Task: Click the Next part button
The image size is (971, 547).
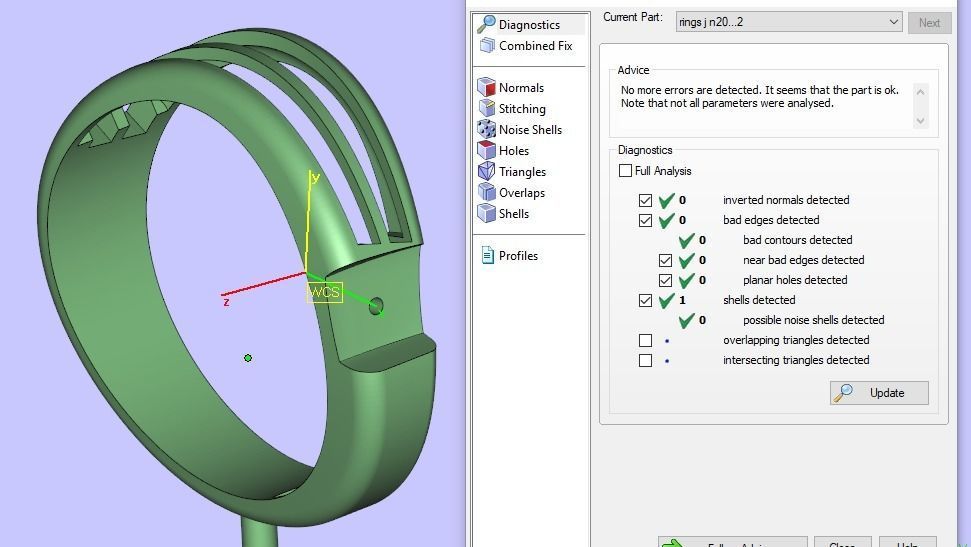Action: 930,23
